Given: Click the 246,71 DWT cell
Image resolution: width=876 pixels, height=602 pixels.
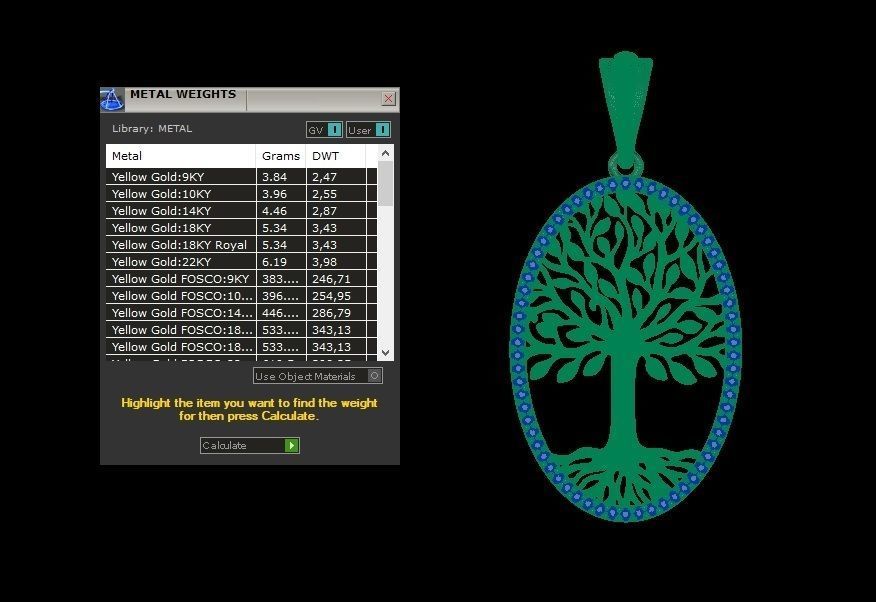Looking at the screenshot, I should [336, 279].
